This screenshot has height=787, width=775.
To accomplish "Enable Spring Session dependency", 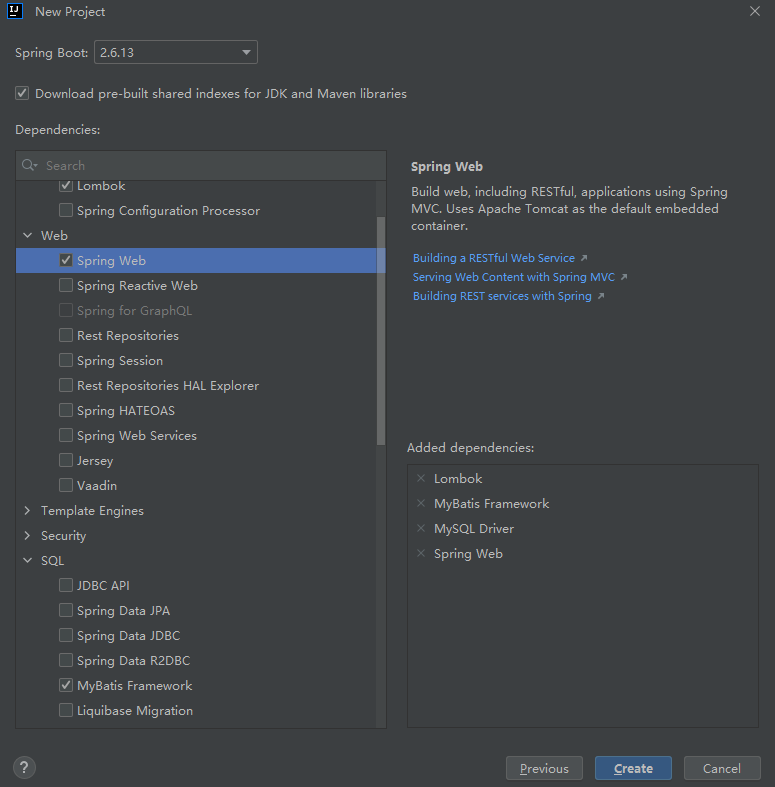I will [66, 360].
